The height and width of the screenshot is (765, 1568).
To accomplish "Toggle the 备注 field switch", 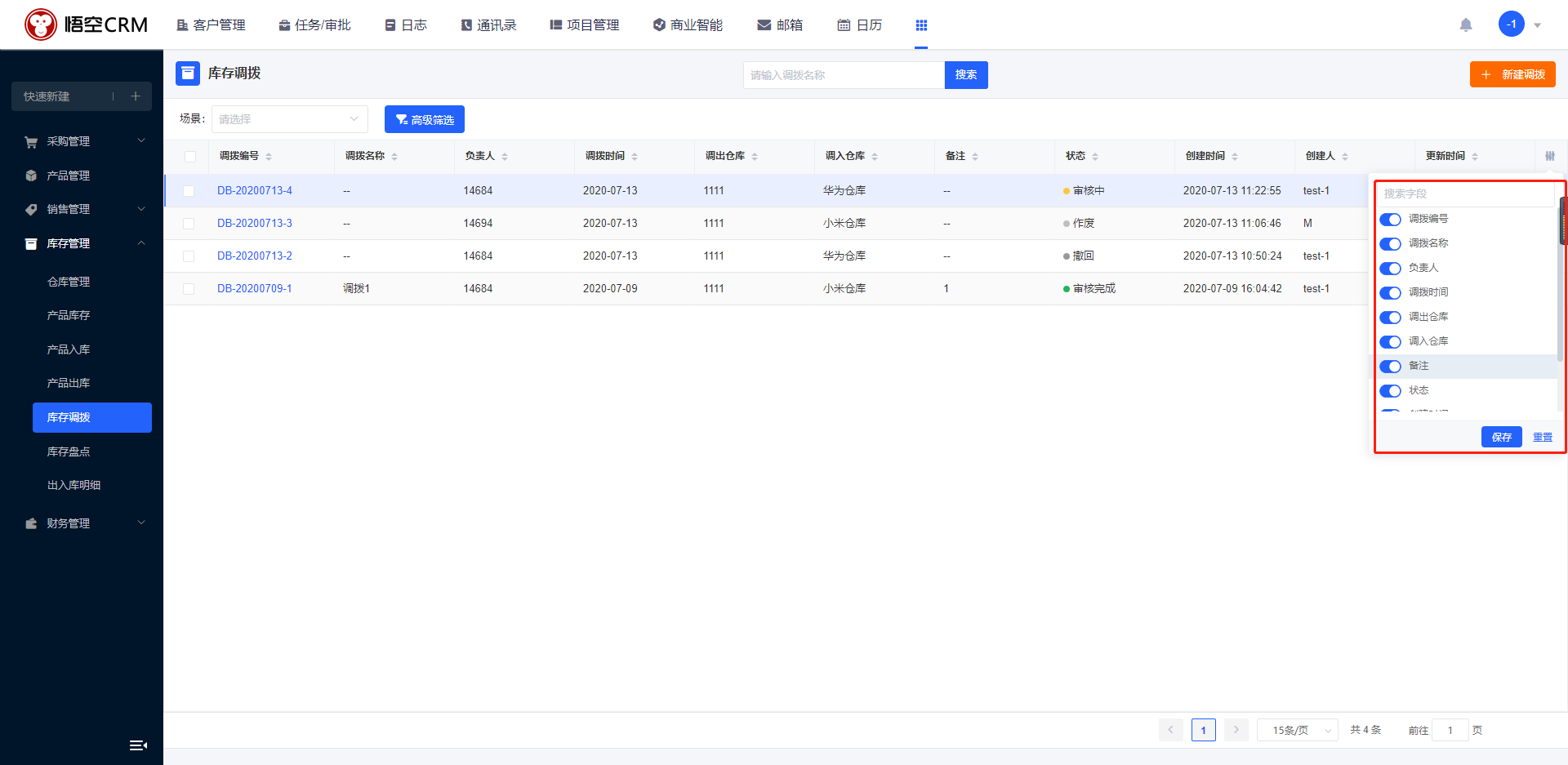I will click(1390, 366).
